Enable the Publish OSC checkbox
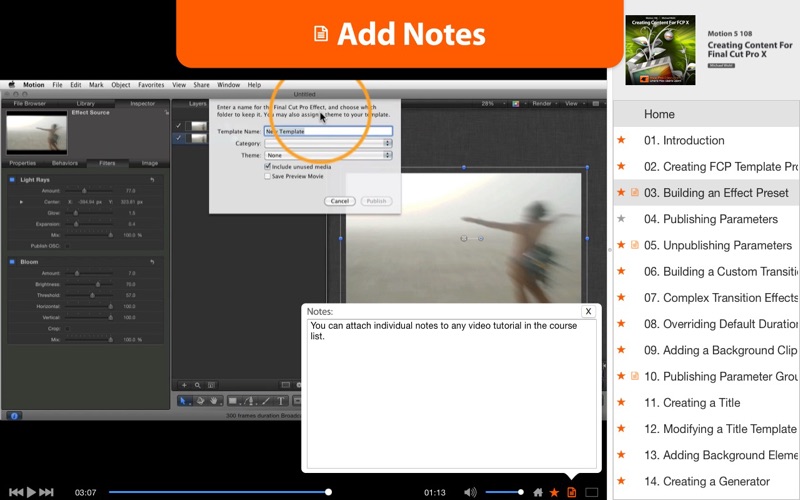The width and height of the screenshot is (800, 500). pyautogui.click(x=67, y=246)
